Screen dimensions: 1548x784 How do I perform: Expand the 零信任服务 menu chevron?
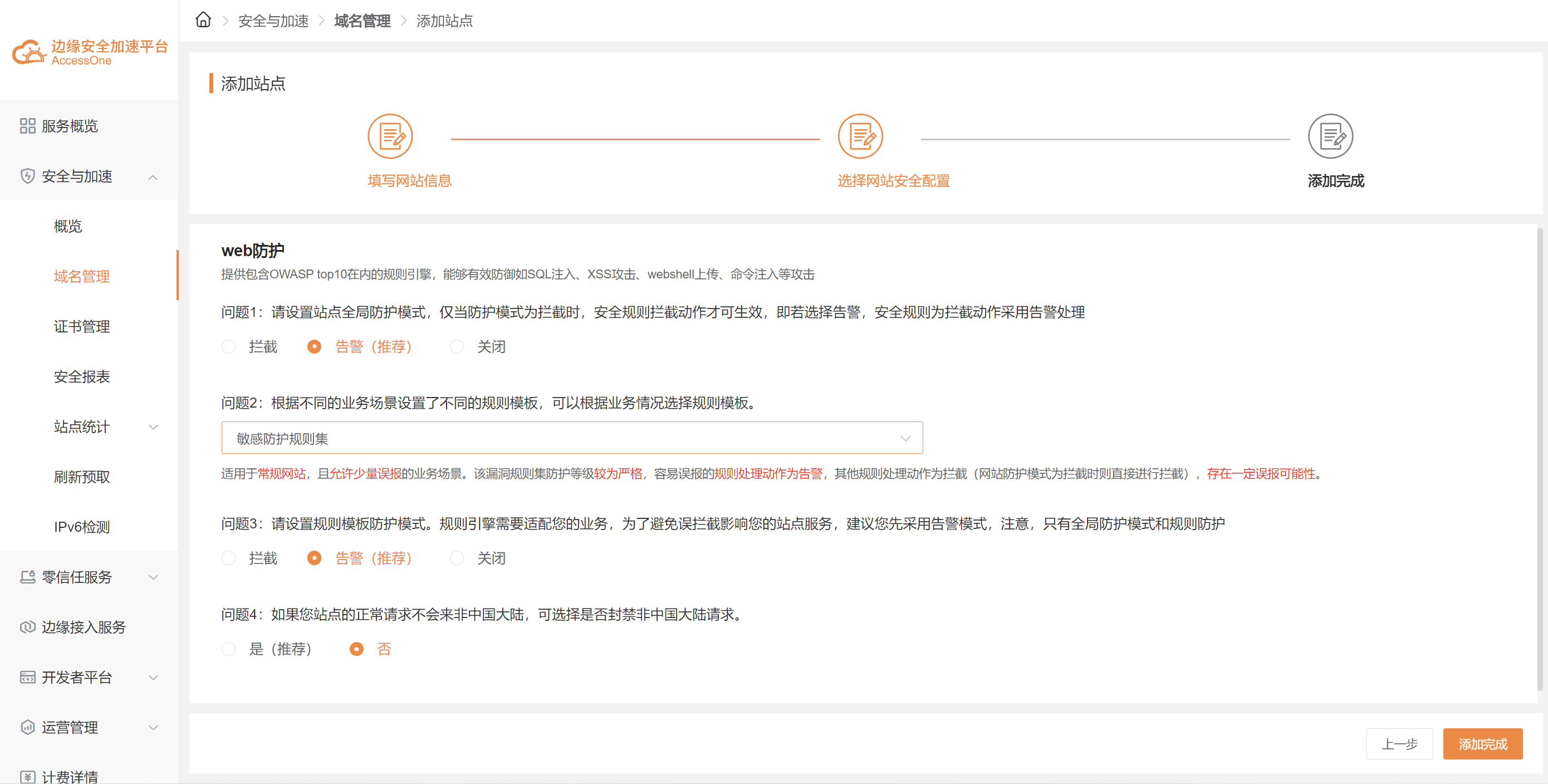pyautogui.click(x=153, y=577)
